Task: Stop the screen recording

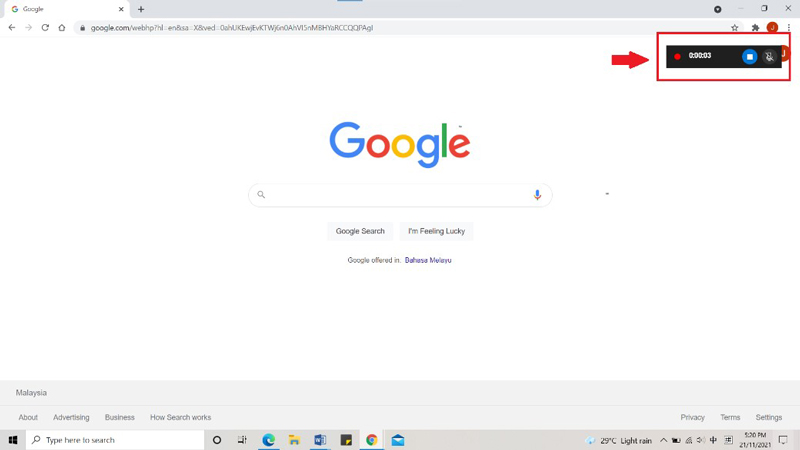Action: [749, 57]
